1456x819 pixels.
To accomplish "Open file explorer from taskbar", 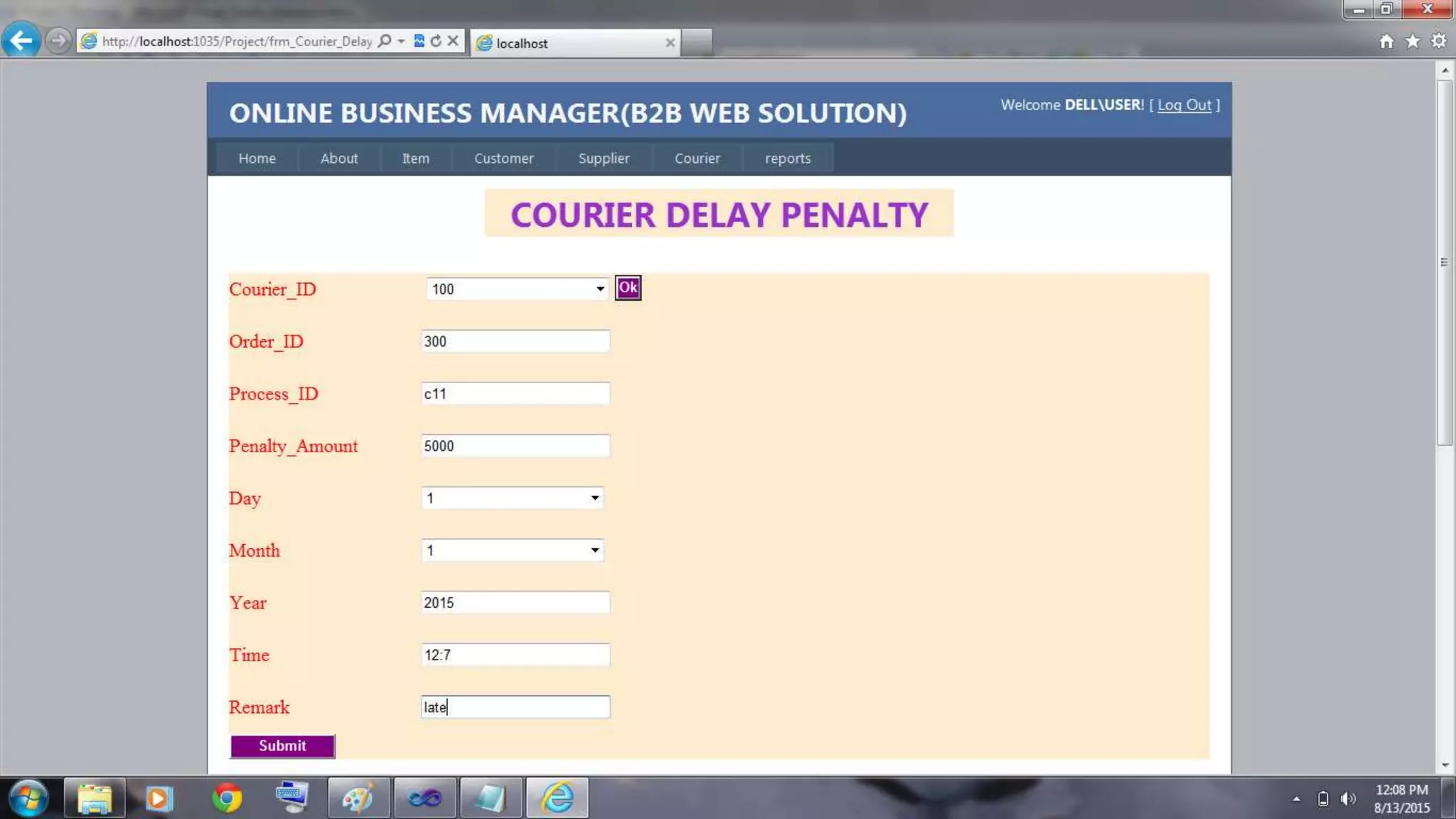I will pos(95,798).
